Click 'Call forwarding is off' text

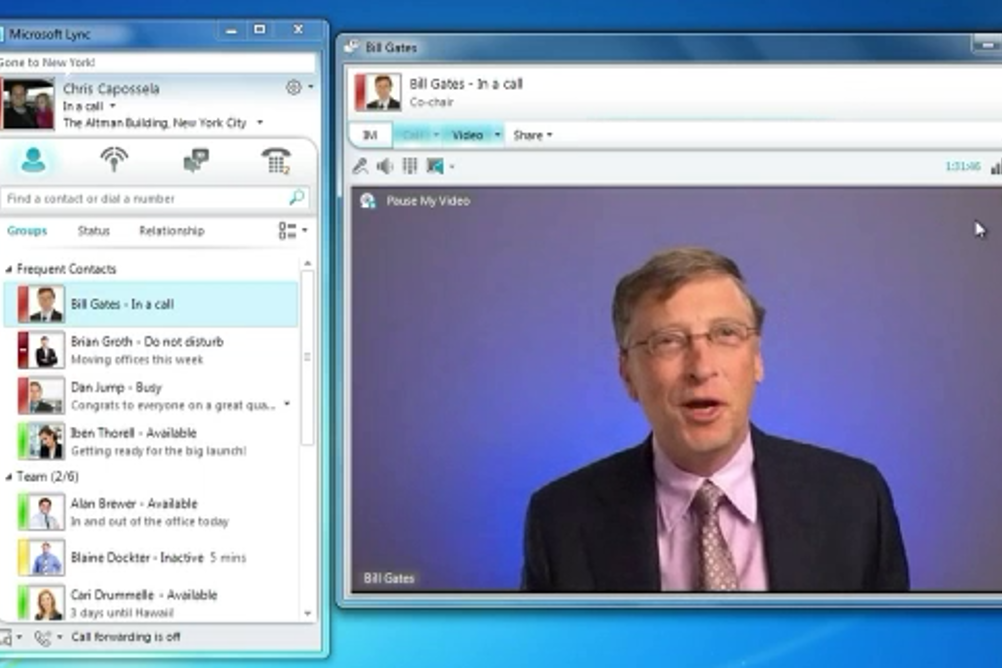[126, 637]
